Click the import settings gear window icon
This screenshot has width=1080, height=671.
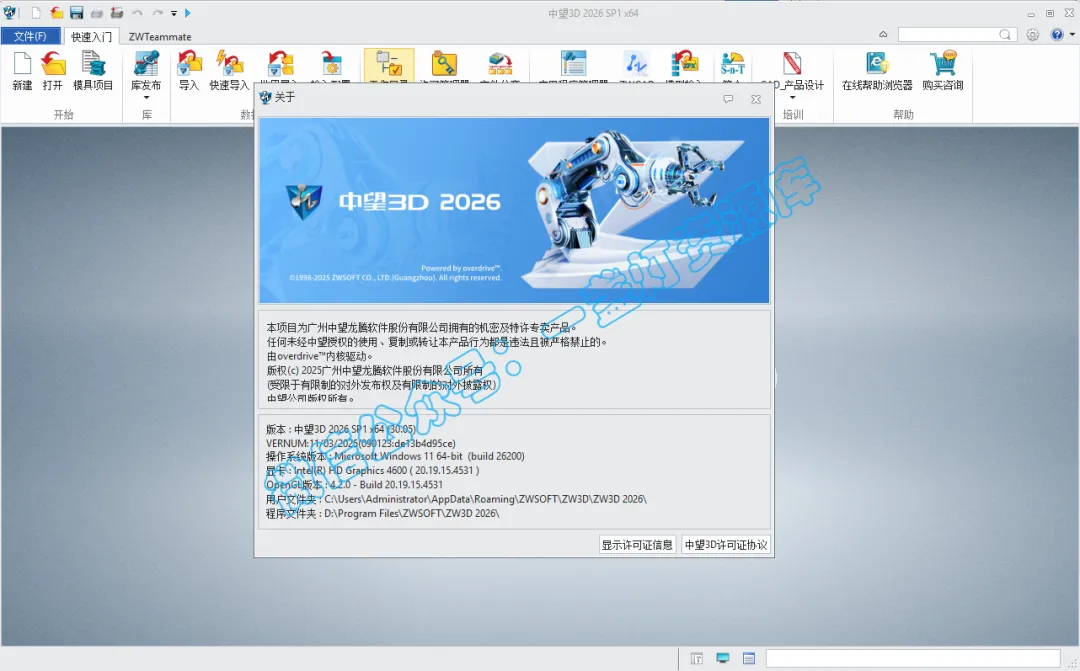pos(332,65)
